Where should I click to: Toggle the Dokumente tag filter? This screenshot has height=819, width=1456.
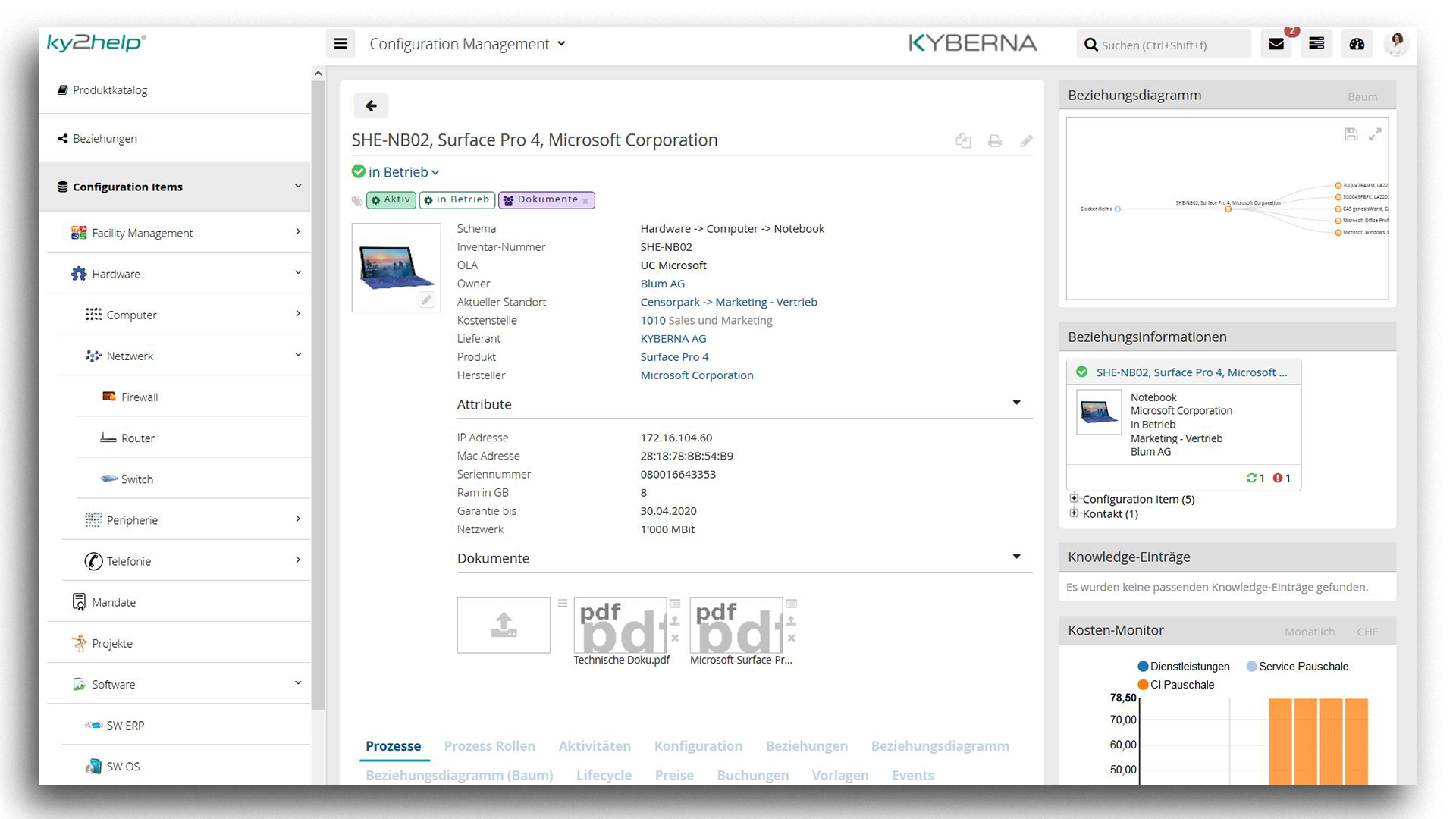[546, 199]
